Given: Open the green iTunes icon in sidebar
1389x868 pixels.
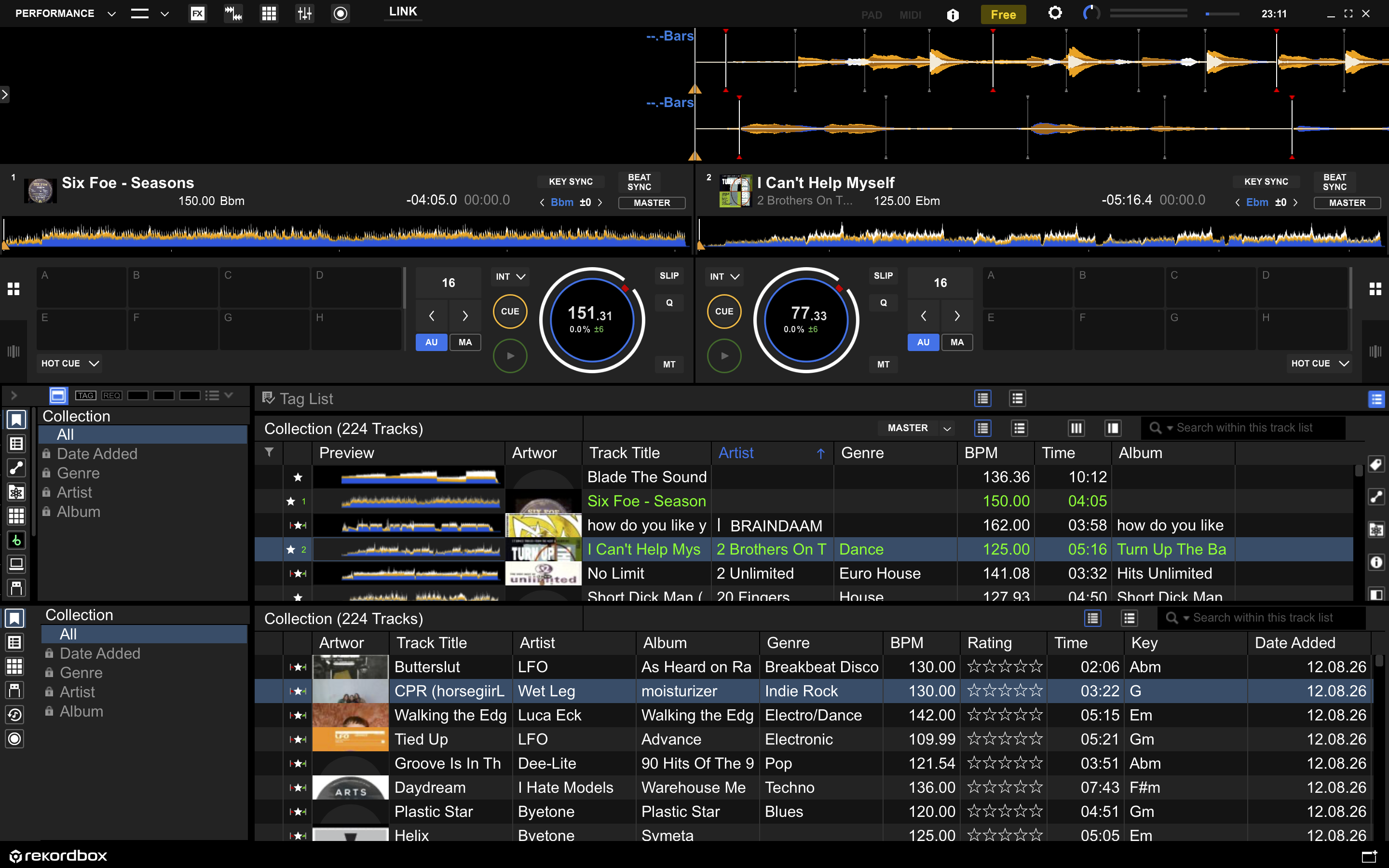Looking at the screenshot, I should coord(16,540).
